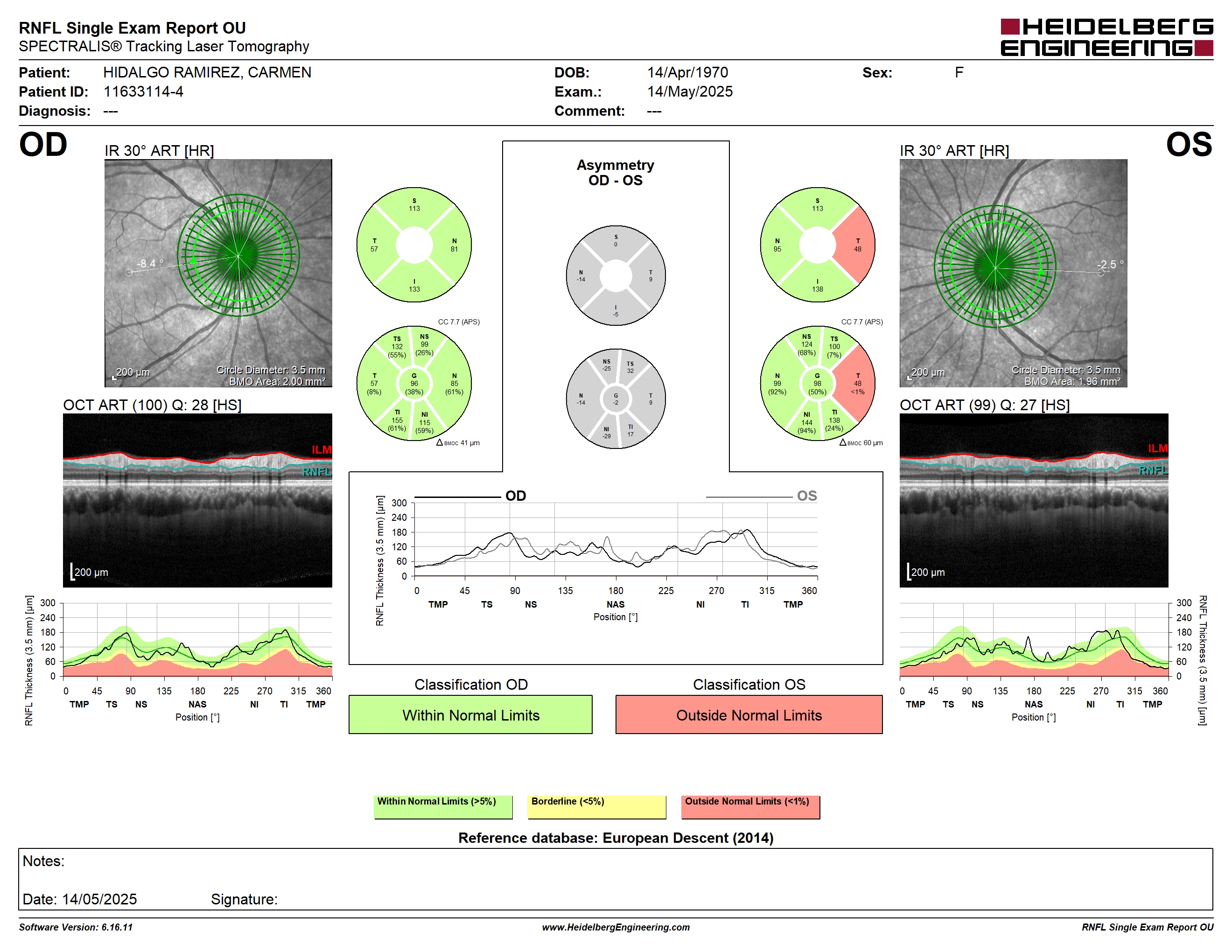The image size is (1232, 952).
Task: Click the OD CC 7.7 (APS) label
Action: (459, 322)
